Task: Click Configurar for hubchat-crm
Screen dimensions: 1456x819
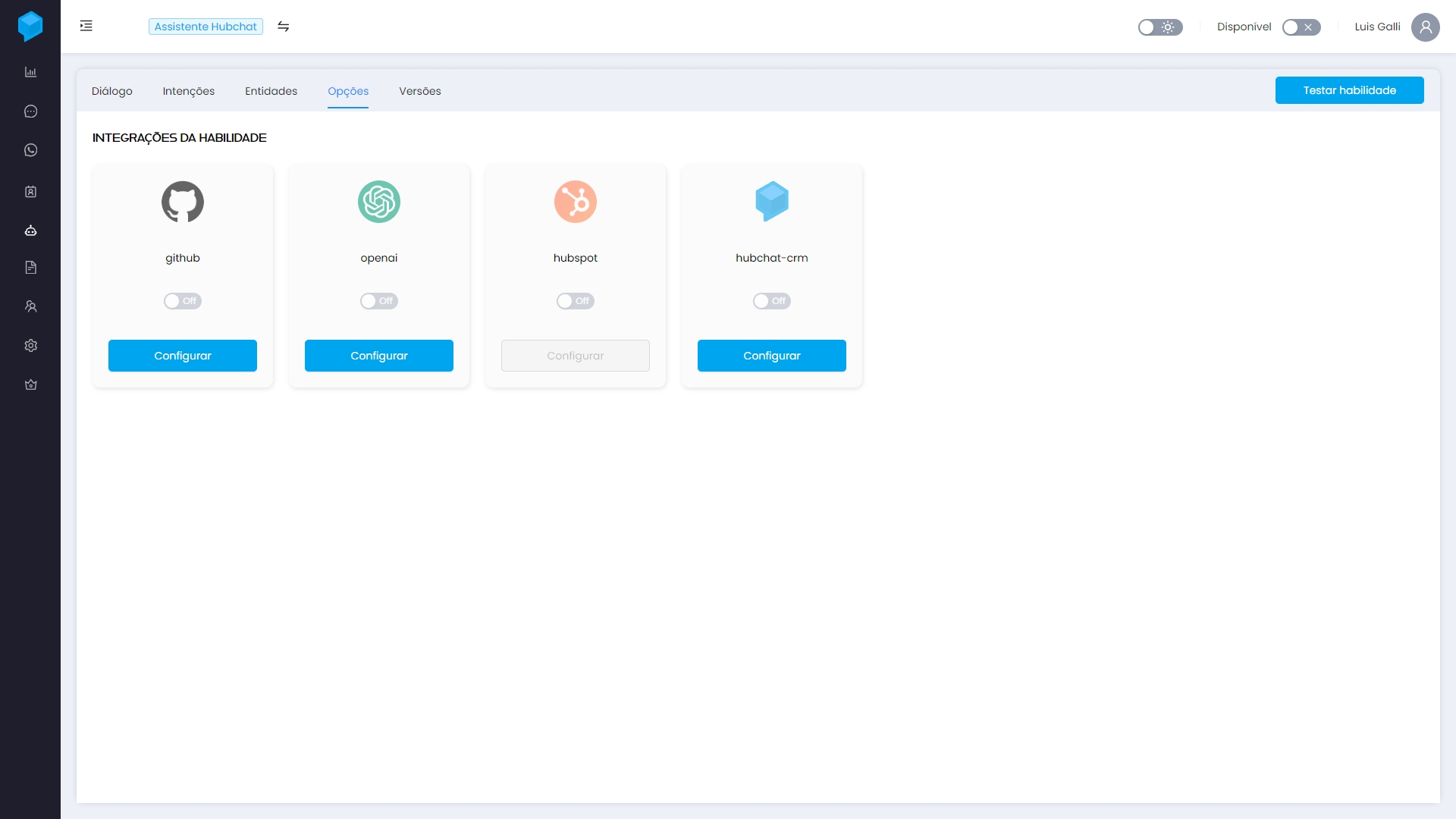Action: [772, 356]
